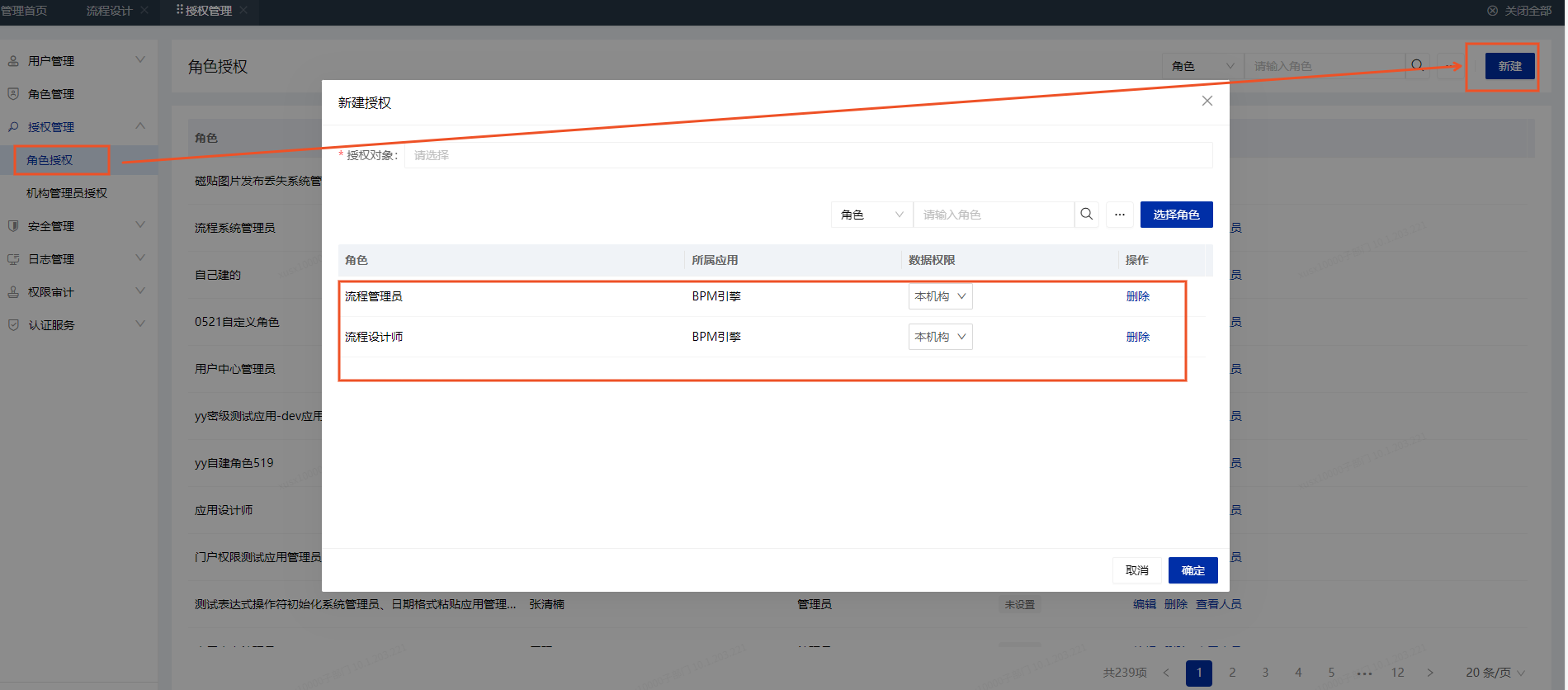Click the 授权对象 select field
Image resolution: width=1568 pixels, height=690 pixels.
point(808,155)
